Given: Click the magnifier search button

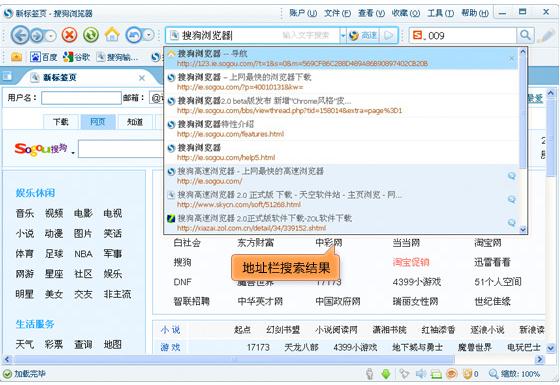Looking at the screenshot, I should [x=525, y=35].
